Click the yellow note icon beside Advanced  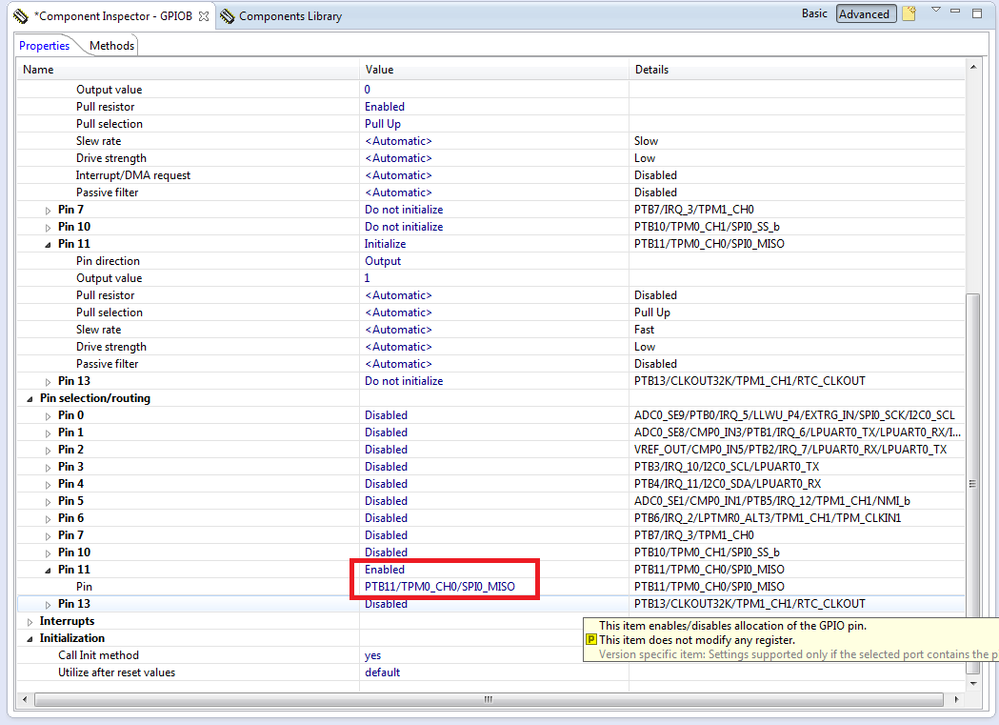click(x=909, y=13)
